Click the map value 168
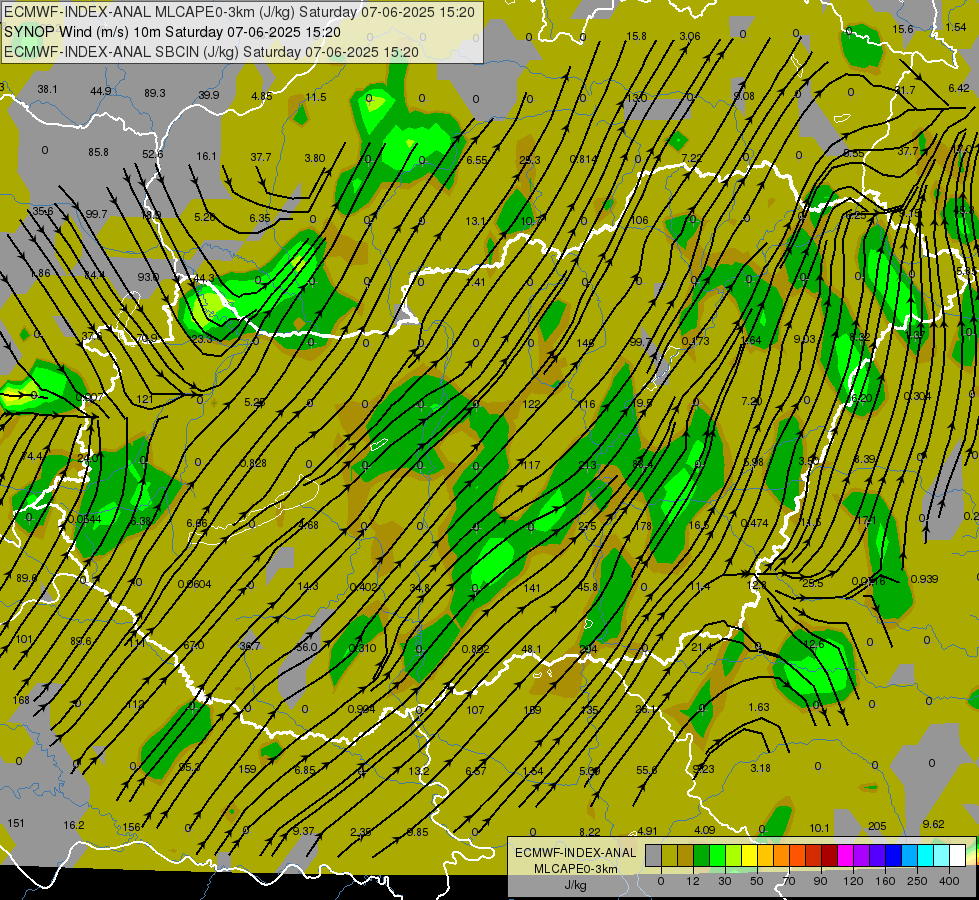This screenshot has height=900, width=979. click(21, 700)
